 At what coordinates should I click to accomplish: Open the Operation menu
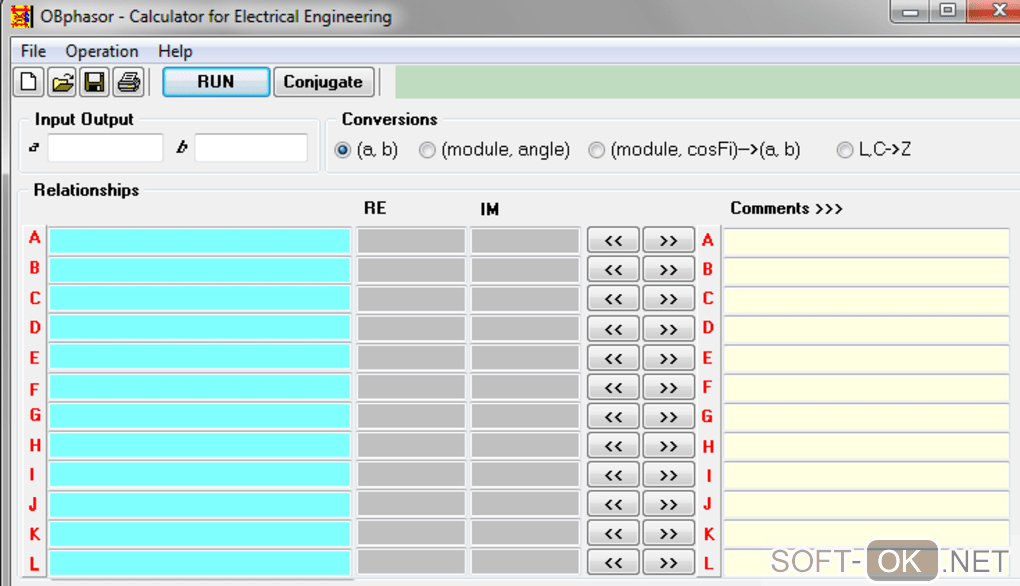tap(102, 51)
